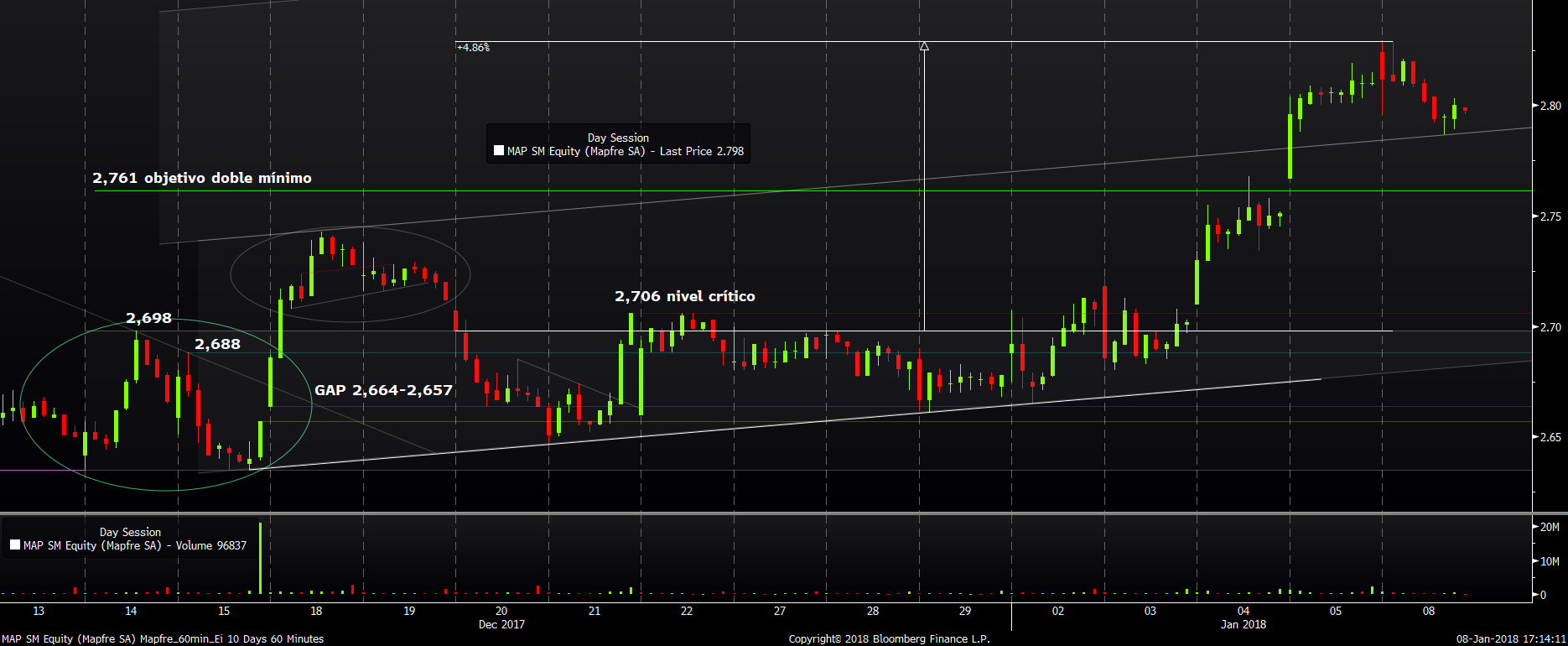This screenshot has width=1568, height=646.
Task: Click the date label 02
Action: point(1058,611)
